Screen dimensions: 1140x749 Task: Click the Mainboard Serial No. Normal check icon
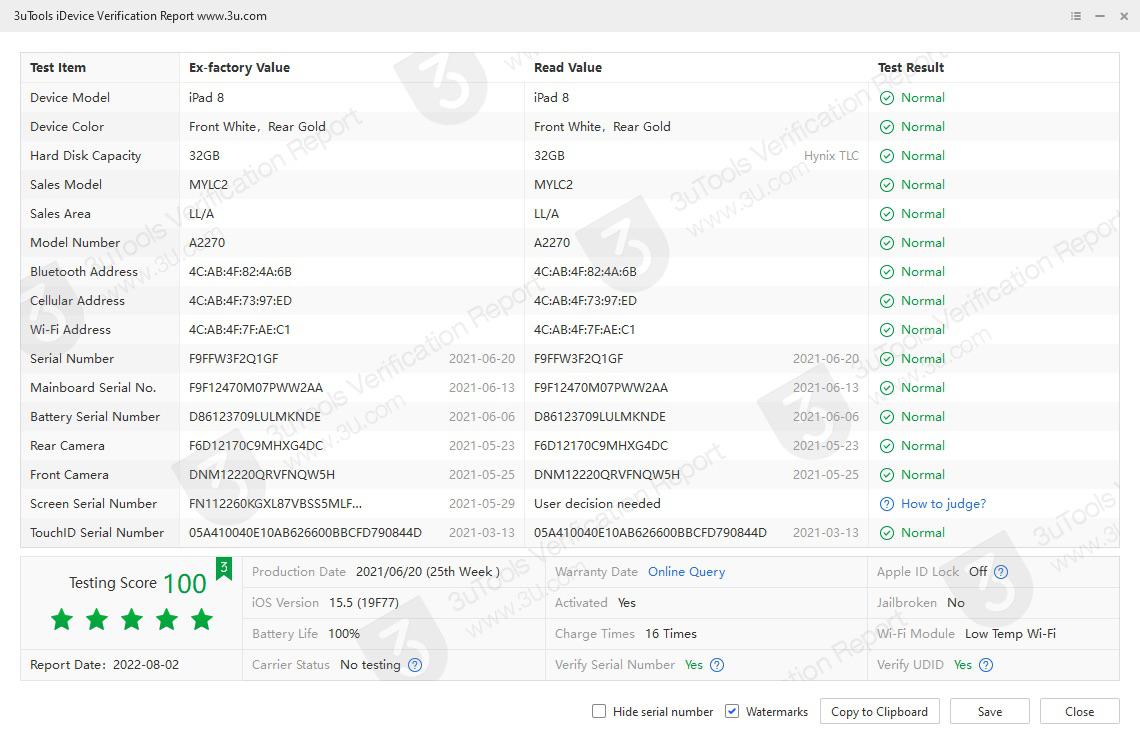(887, 388)
